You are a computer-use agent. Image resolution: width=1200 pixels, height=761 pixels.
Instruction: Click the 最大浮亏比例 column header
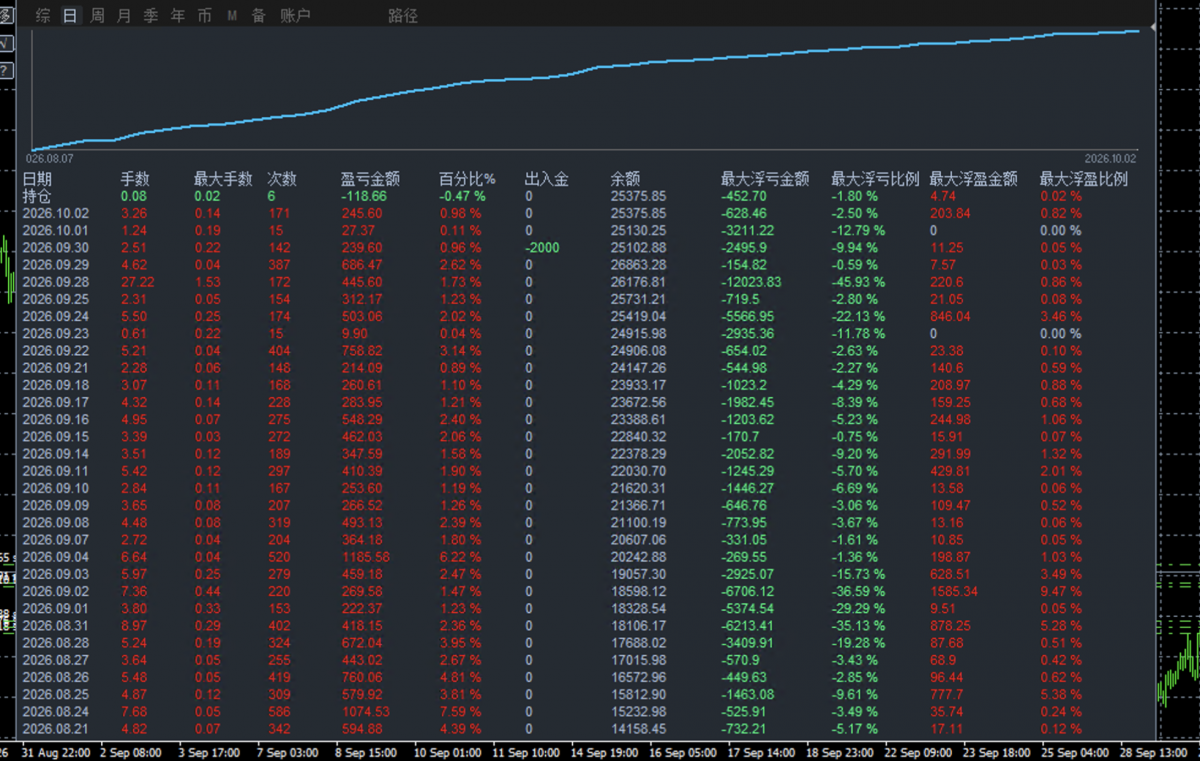click(x=875, y=179)
